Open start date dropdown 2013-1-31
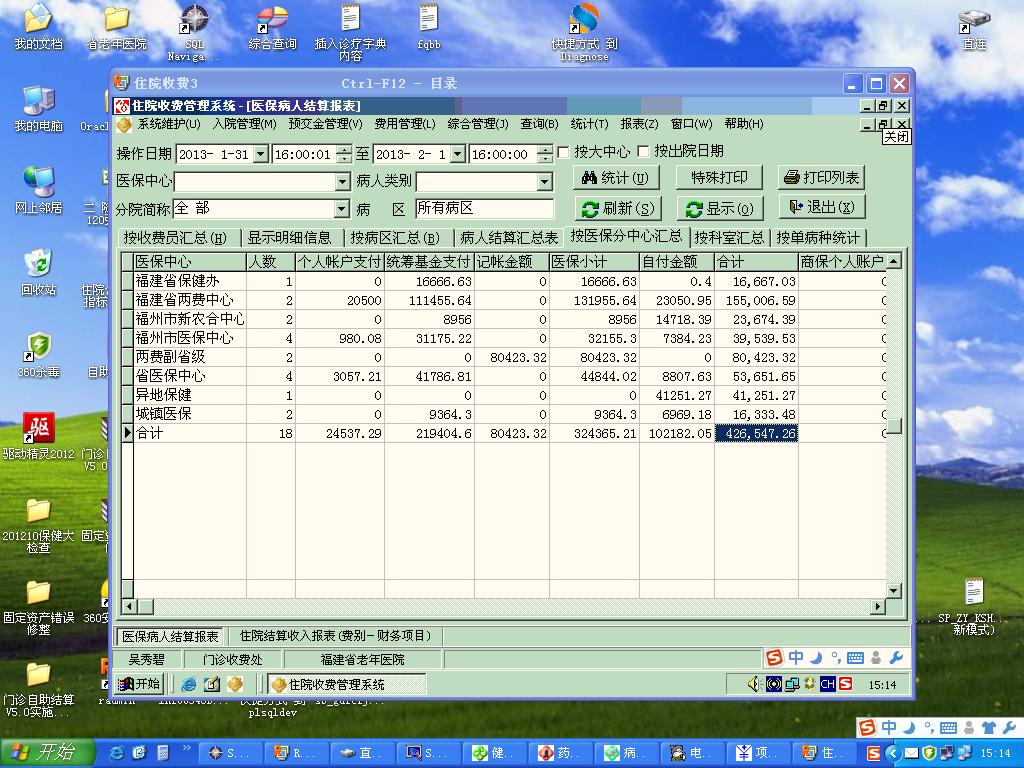The height and width of the screenshot is (768, 1024). coord(261,154)
